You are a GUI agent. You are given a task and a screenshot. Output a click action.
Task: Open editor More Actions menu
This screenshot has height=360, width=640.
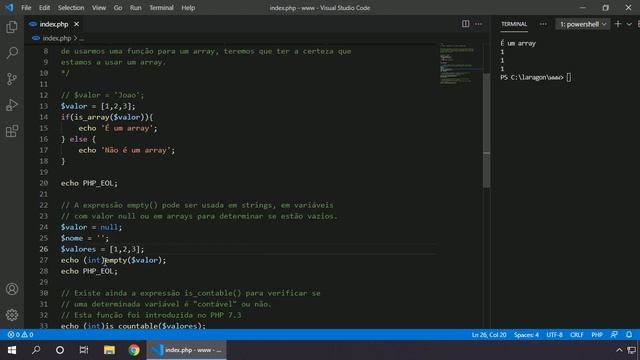click(x=478, y=24)
